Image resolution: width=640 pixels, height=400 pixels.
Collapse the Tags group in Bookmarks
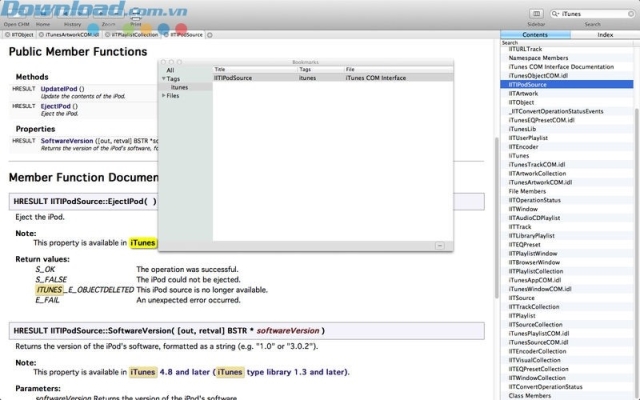[164, 78]
